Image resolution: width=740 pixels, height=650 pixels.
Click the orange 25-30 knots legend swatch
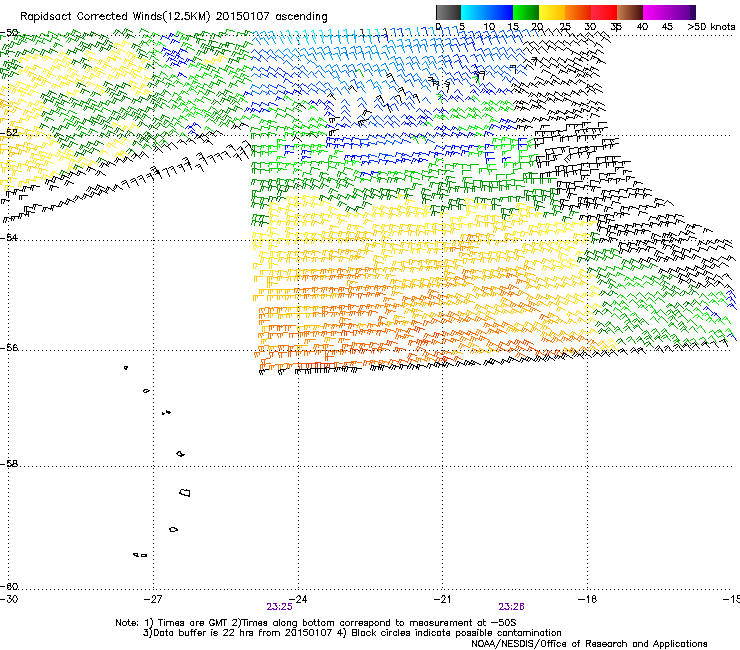click(x=578, y=12)
